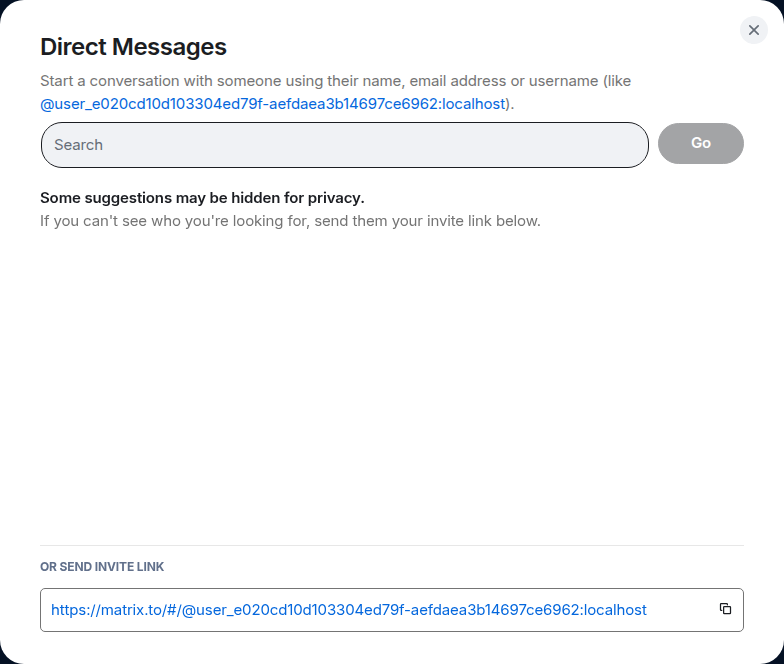
Task: Close the Direct Messages dialog
Action: tap(754, 30)
